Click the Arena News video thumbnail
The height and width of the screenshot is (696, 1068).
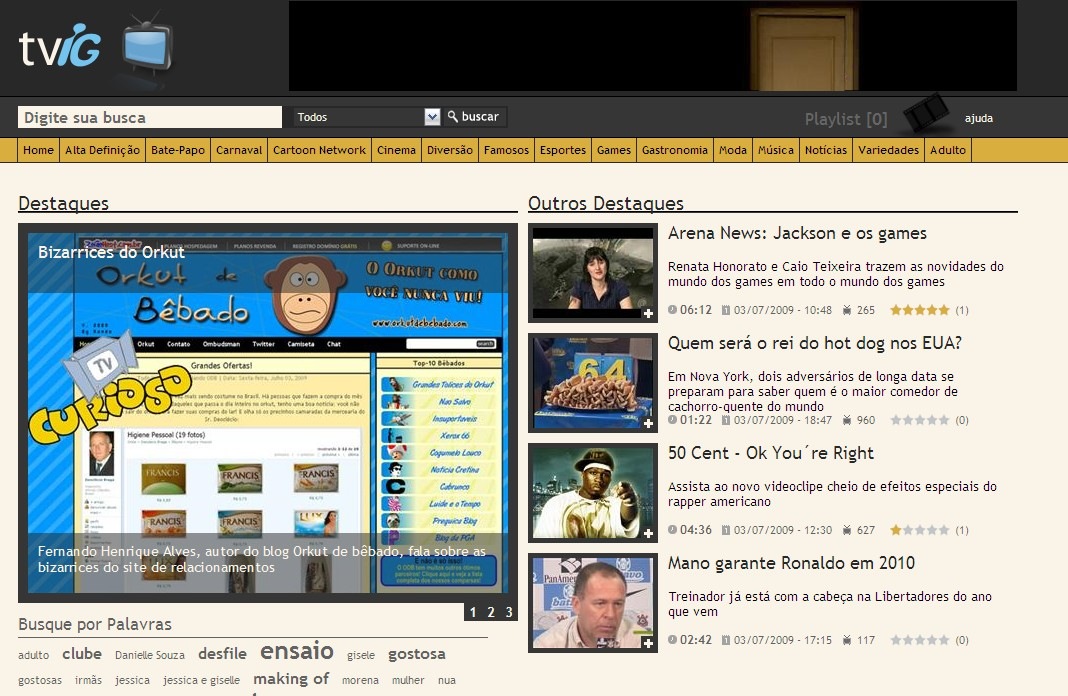[x=593, y=273]
